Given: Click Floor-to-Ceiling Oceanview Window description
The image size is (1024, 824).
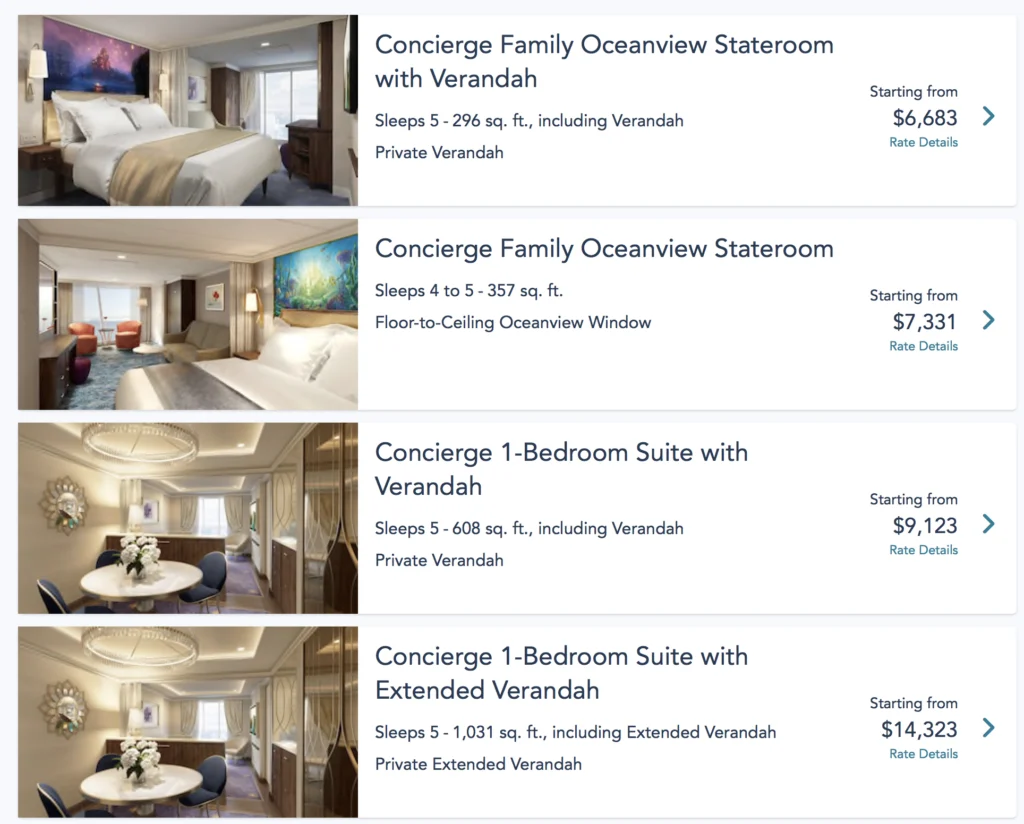Looking at the screenshot, I should click(513, 322).
